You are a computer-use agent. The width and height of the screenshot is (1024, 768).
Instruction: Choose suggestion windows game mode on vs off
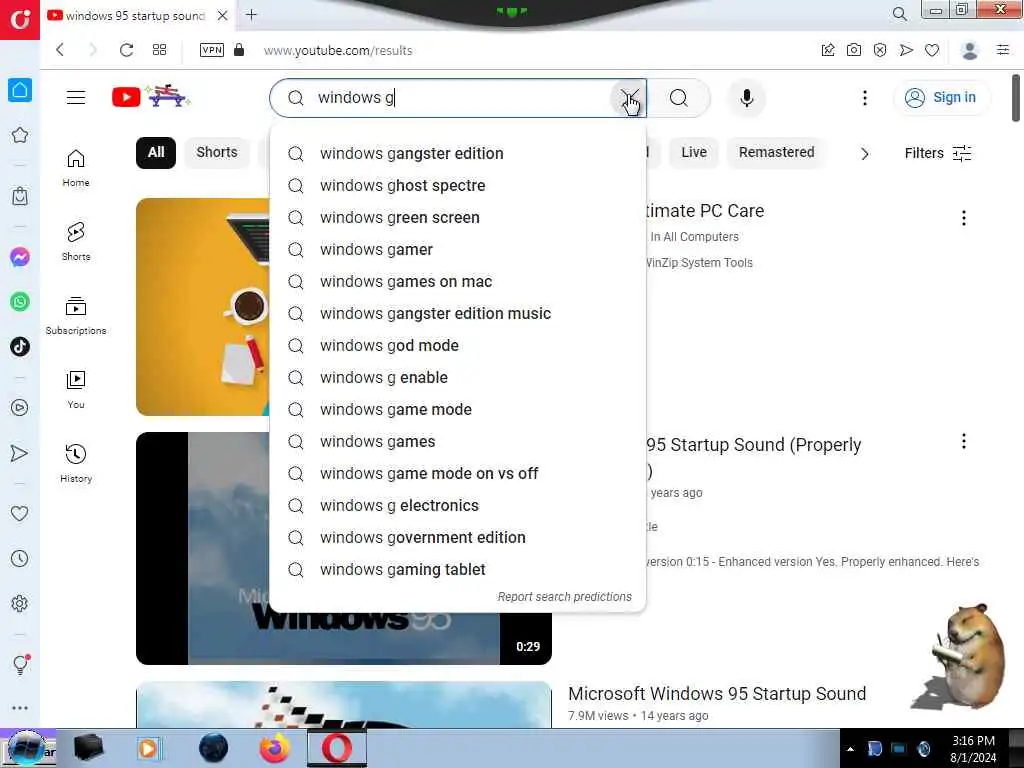pyautogui.click(x=458, y=473)
